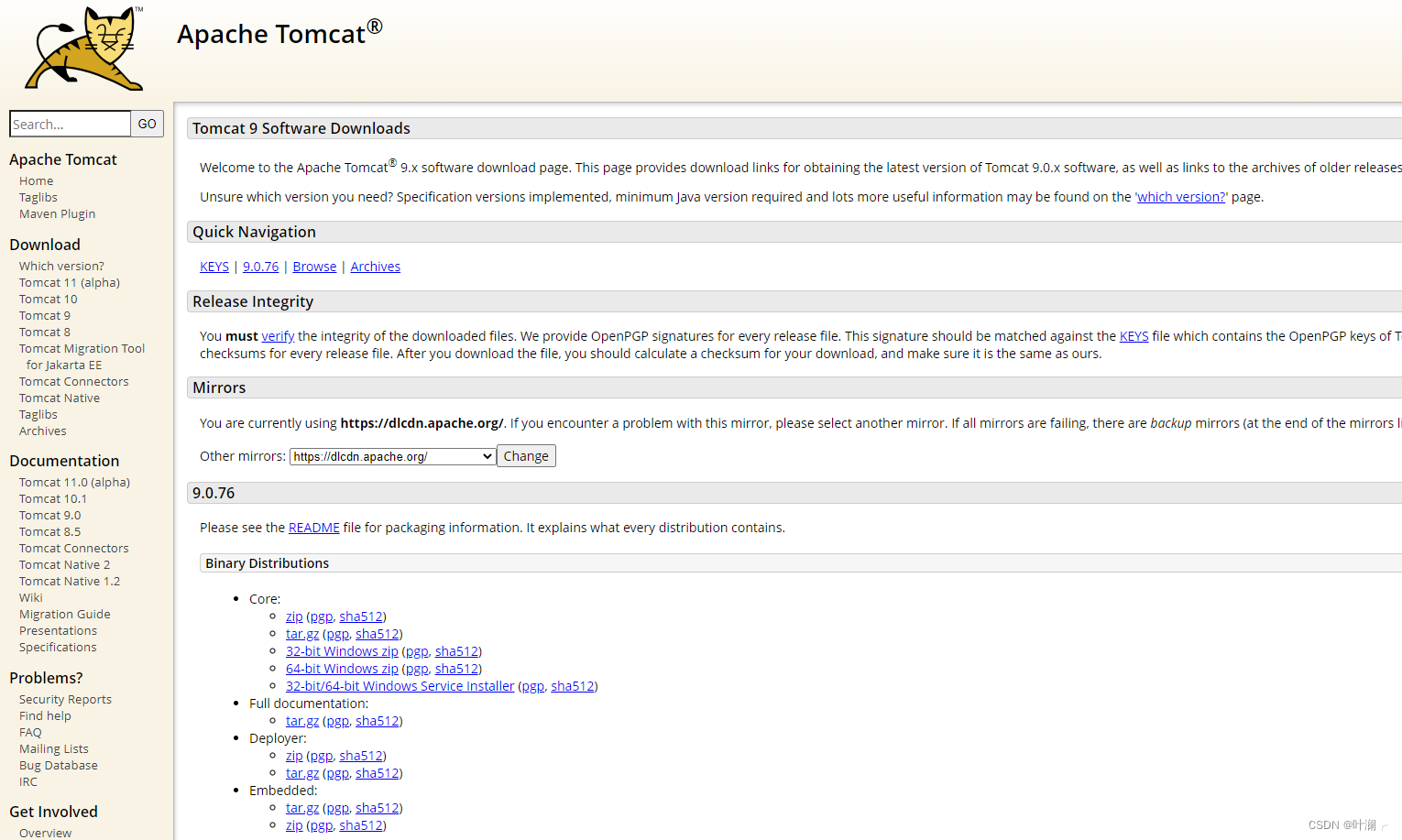Screen dimensions: 1402x840
Task: Open the Browse link in Quick Navigation
Action: (x=314, y=266)
